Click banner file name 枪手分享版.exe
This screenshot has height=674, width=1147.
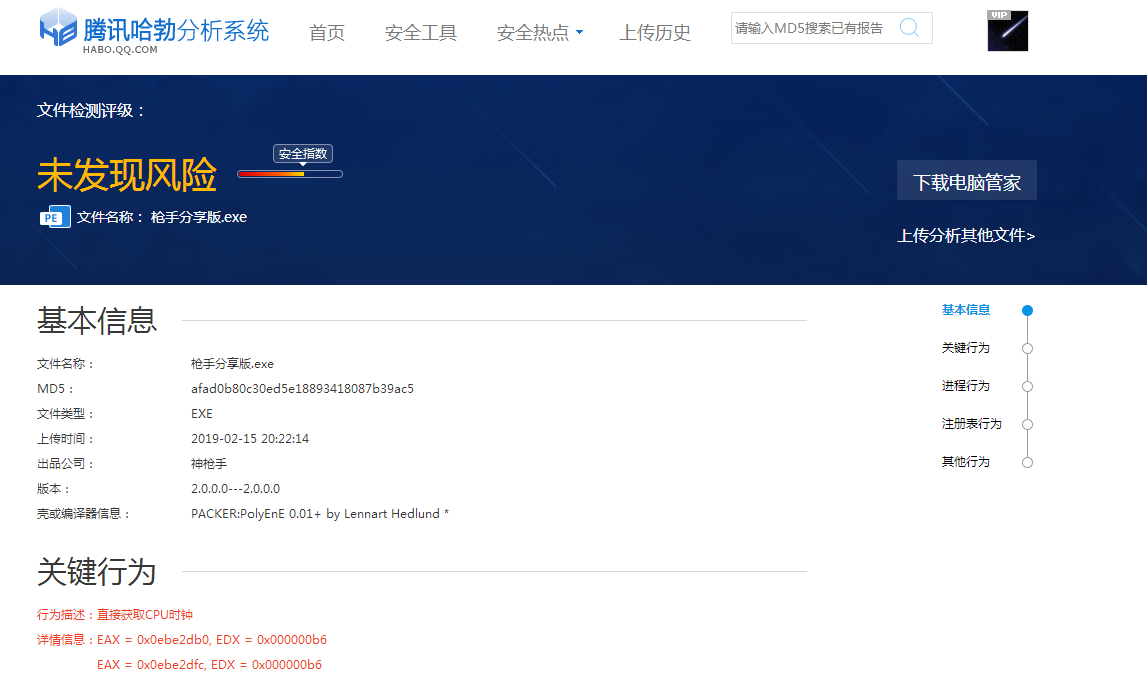point(199,217)
